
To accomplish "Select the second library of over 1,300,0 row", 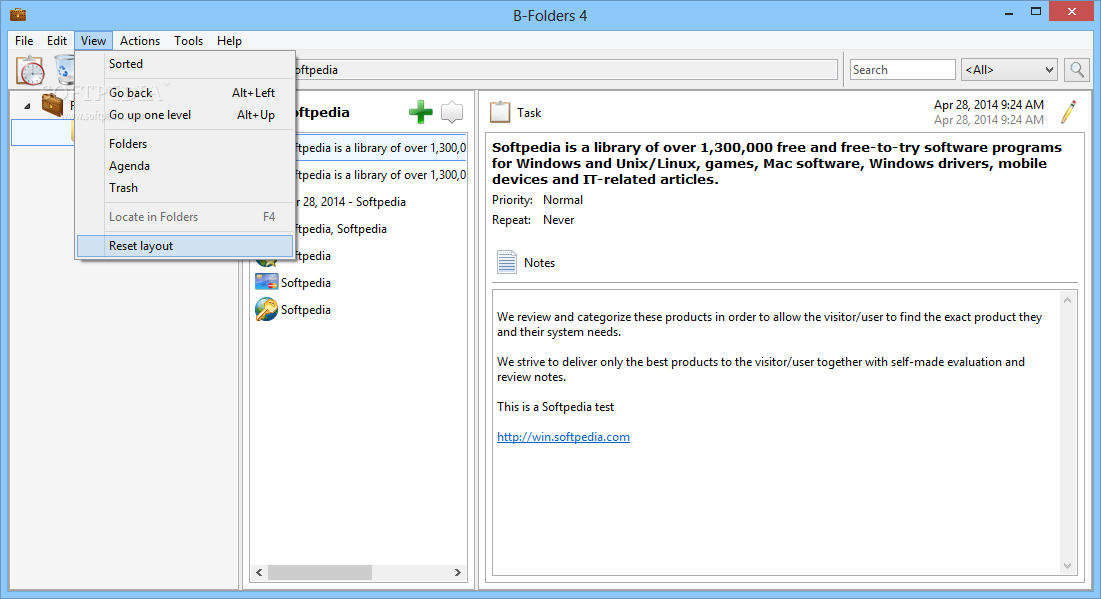I will pyautogui.click(x=381, y=174).
